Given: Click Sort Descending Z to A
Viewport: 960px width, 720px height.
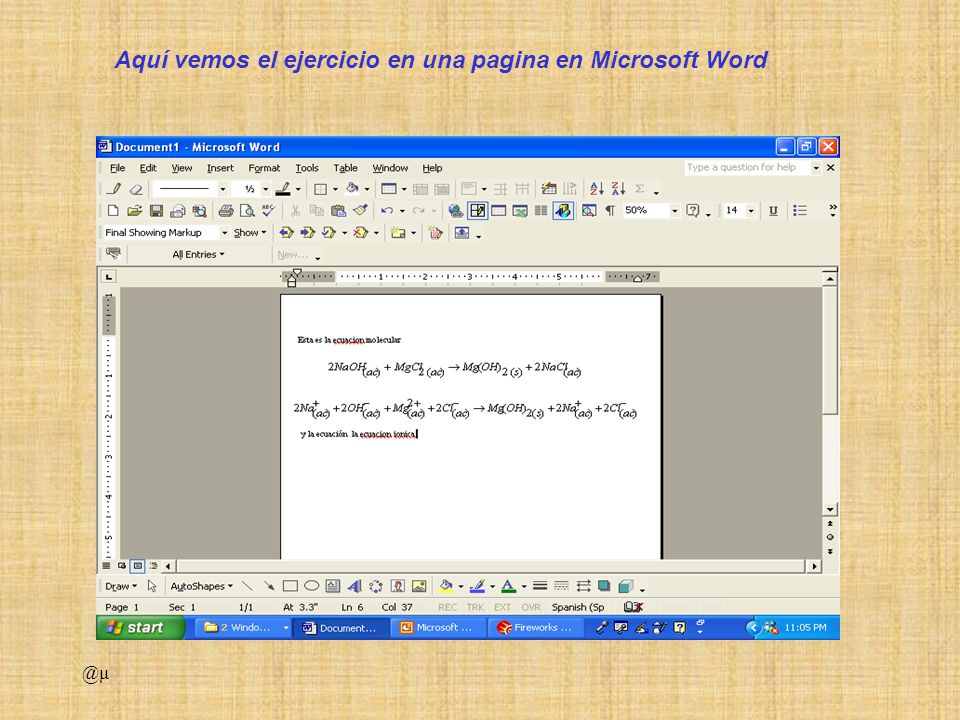Looking at the screenshot, I should coord(618,189).
